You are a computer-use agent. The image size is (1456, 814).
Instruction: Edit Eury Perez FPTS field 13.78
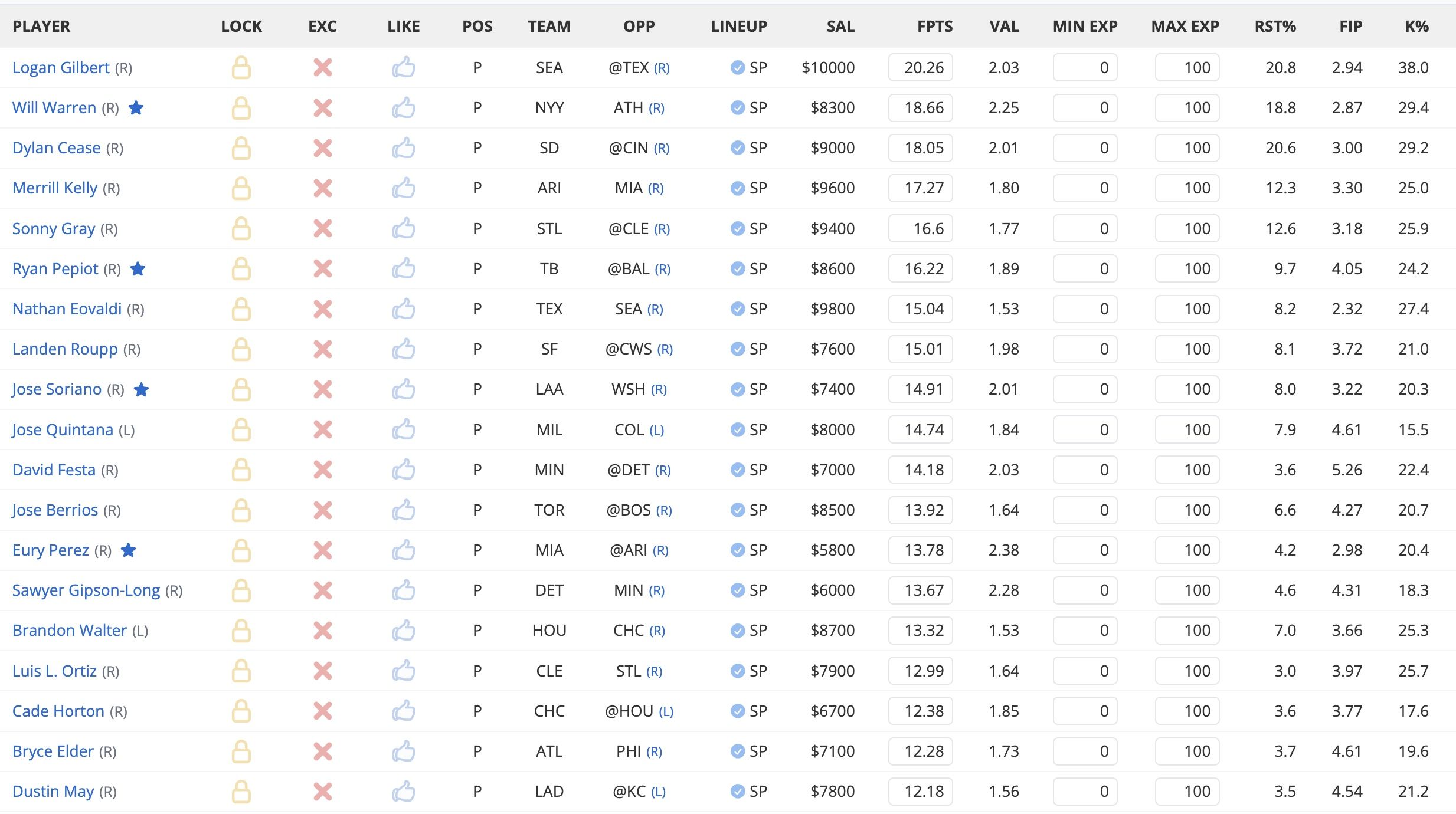pos(921,550)
